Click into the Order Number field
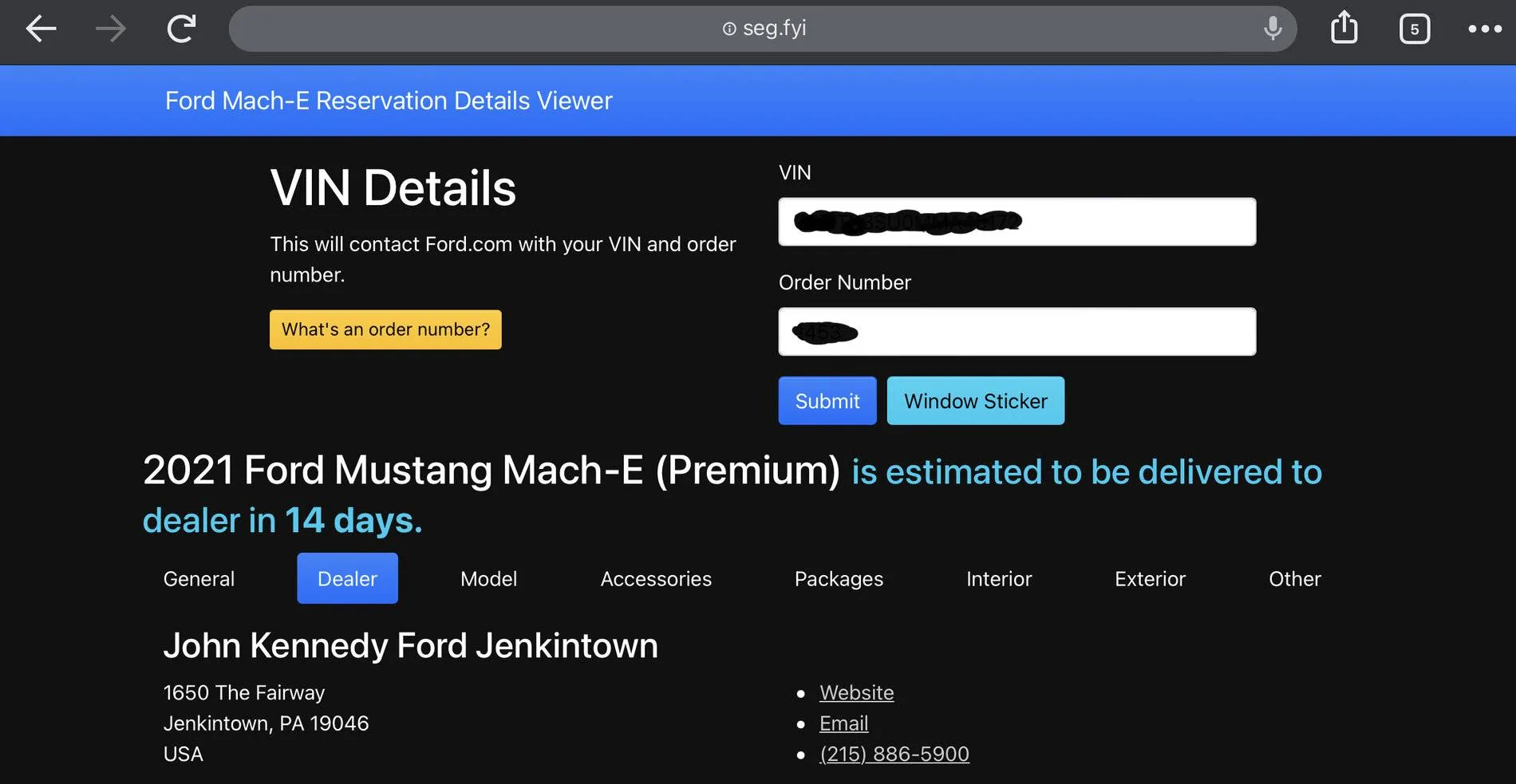Image resolution: width=1516 pixels, height=784 pixels. (1017, 332)
